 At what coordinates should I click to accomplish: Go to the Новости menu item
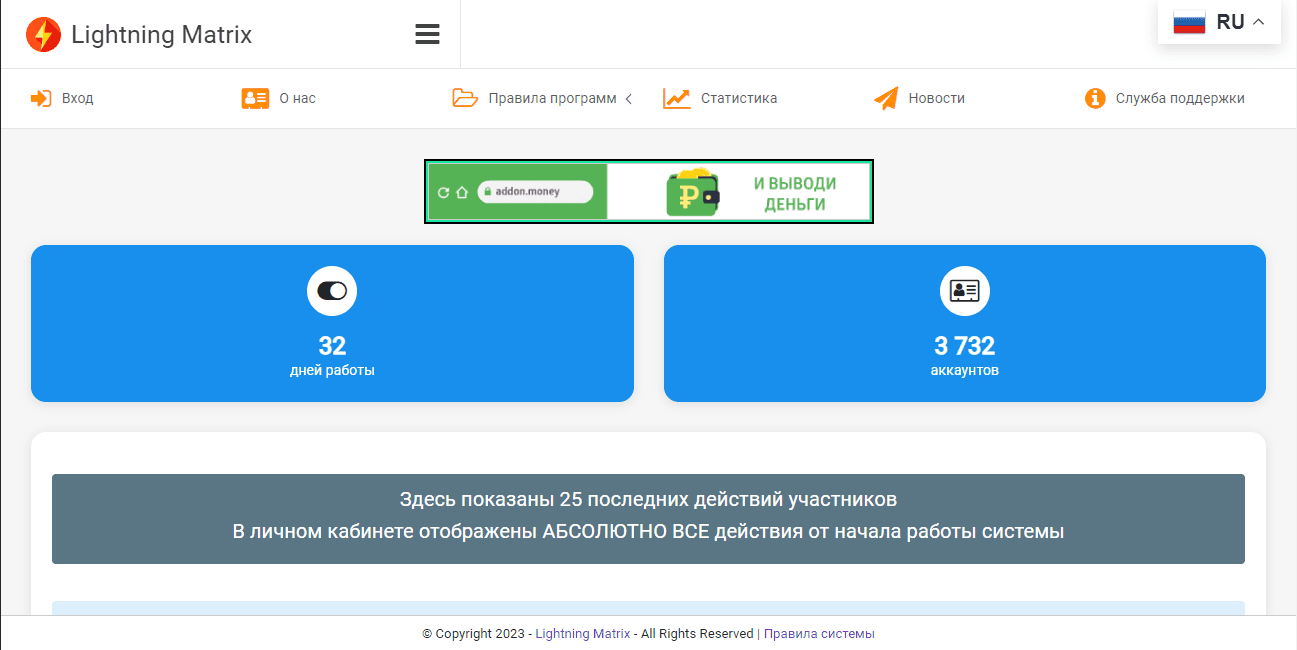[x=936, y=98]
